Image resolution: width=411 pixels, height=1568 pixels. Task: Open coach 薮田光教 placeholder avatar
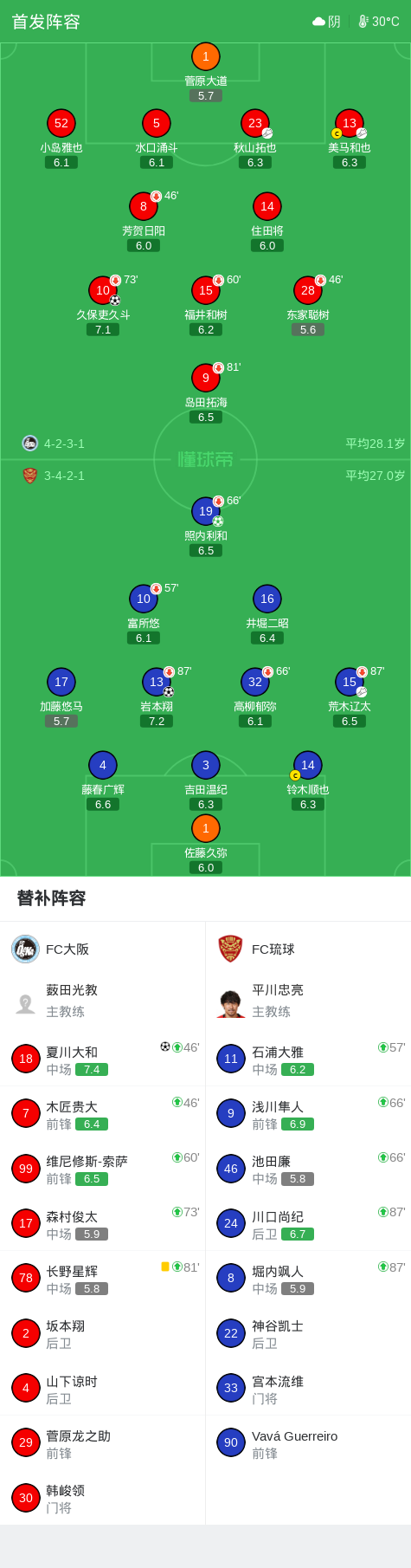[x=25, y=1004]
